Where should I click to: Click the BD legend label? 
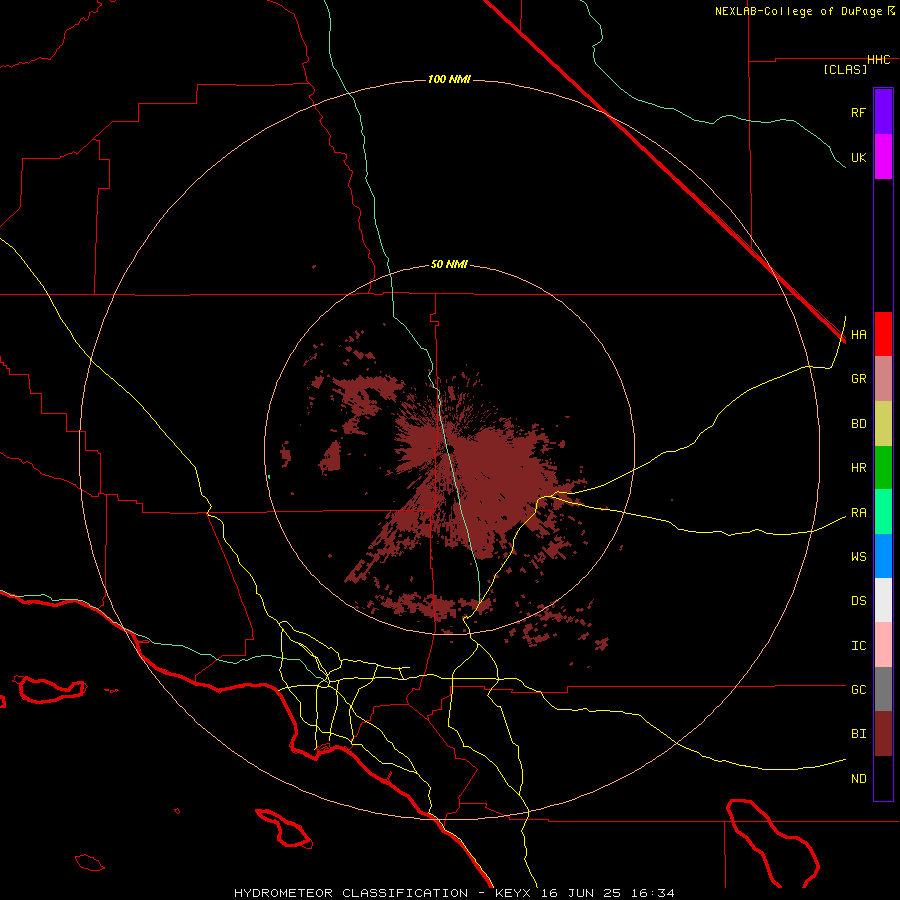tap(858, 424)
